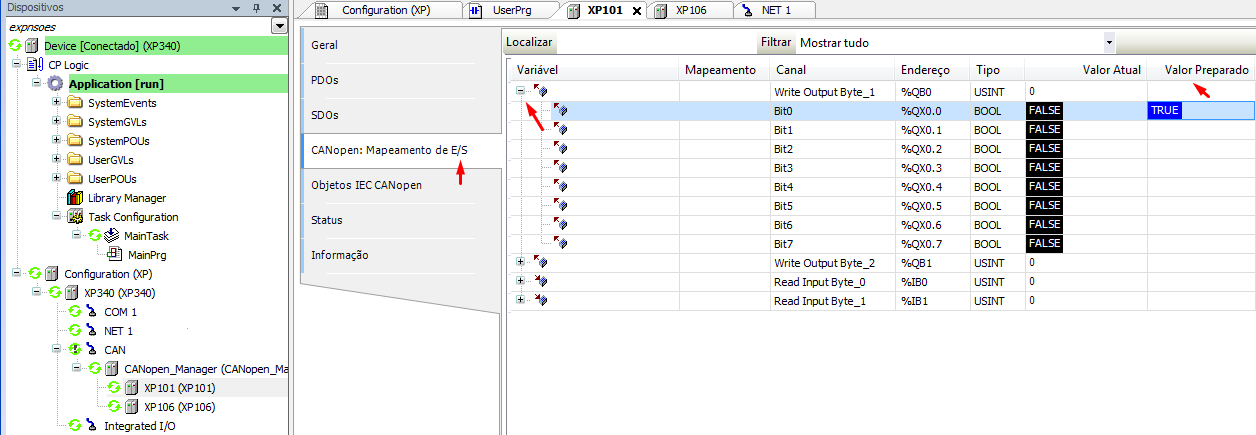Click the Application [run] gear icon
This screenshot has height=435, width=1256.
pyautogui.click(x=55, y=84)
